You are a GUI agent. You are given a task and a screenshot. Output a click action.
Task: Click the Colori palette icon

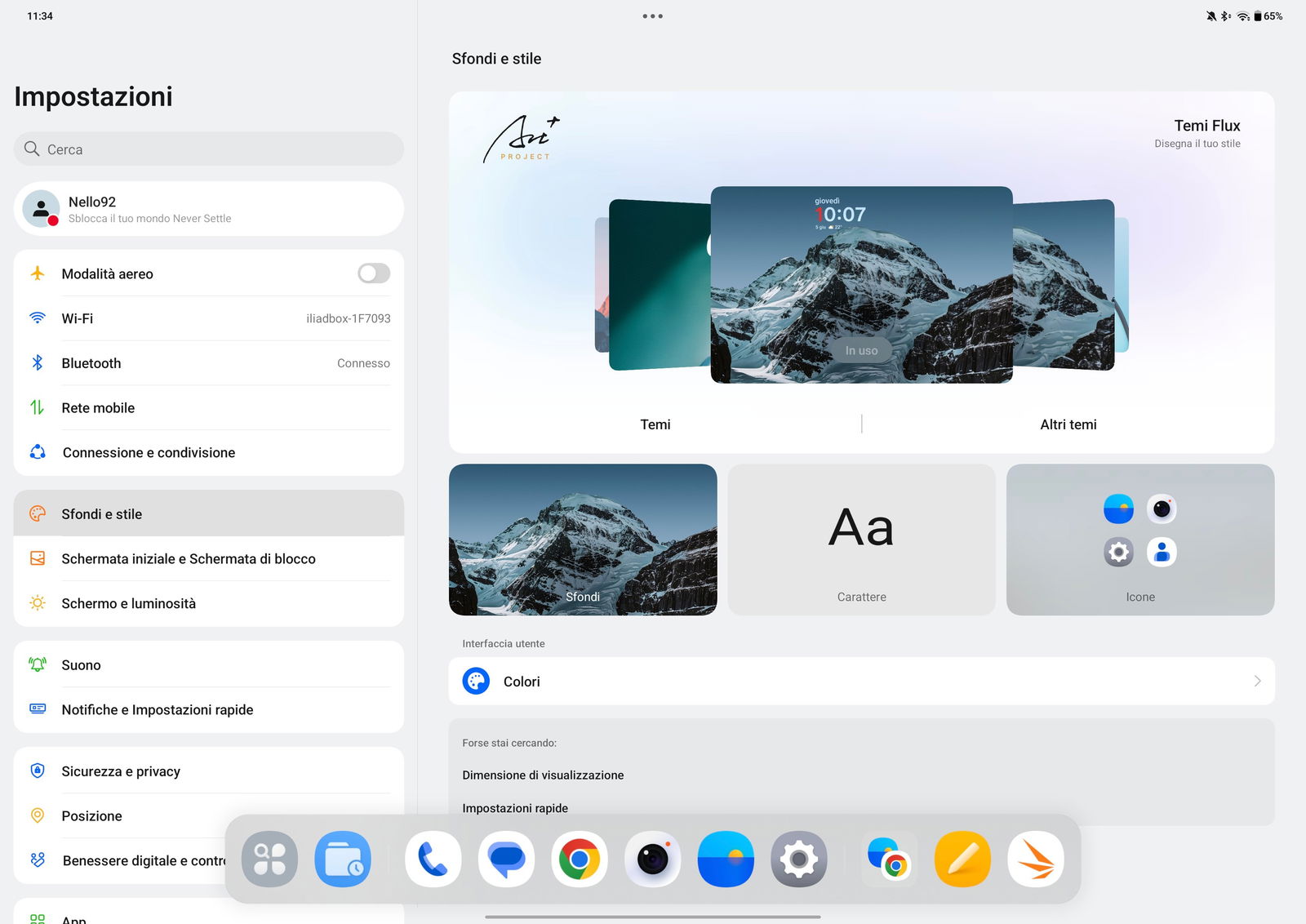(x=476, y=682)
